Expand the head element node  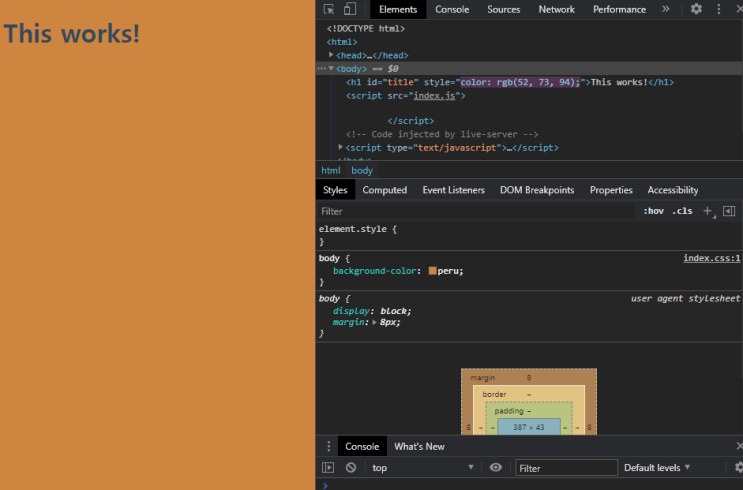[x=331, y=55]
